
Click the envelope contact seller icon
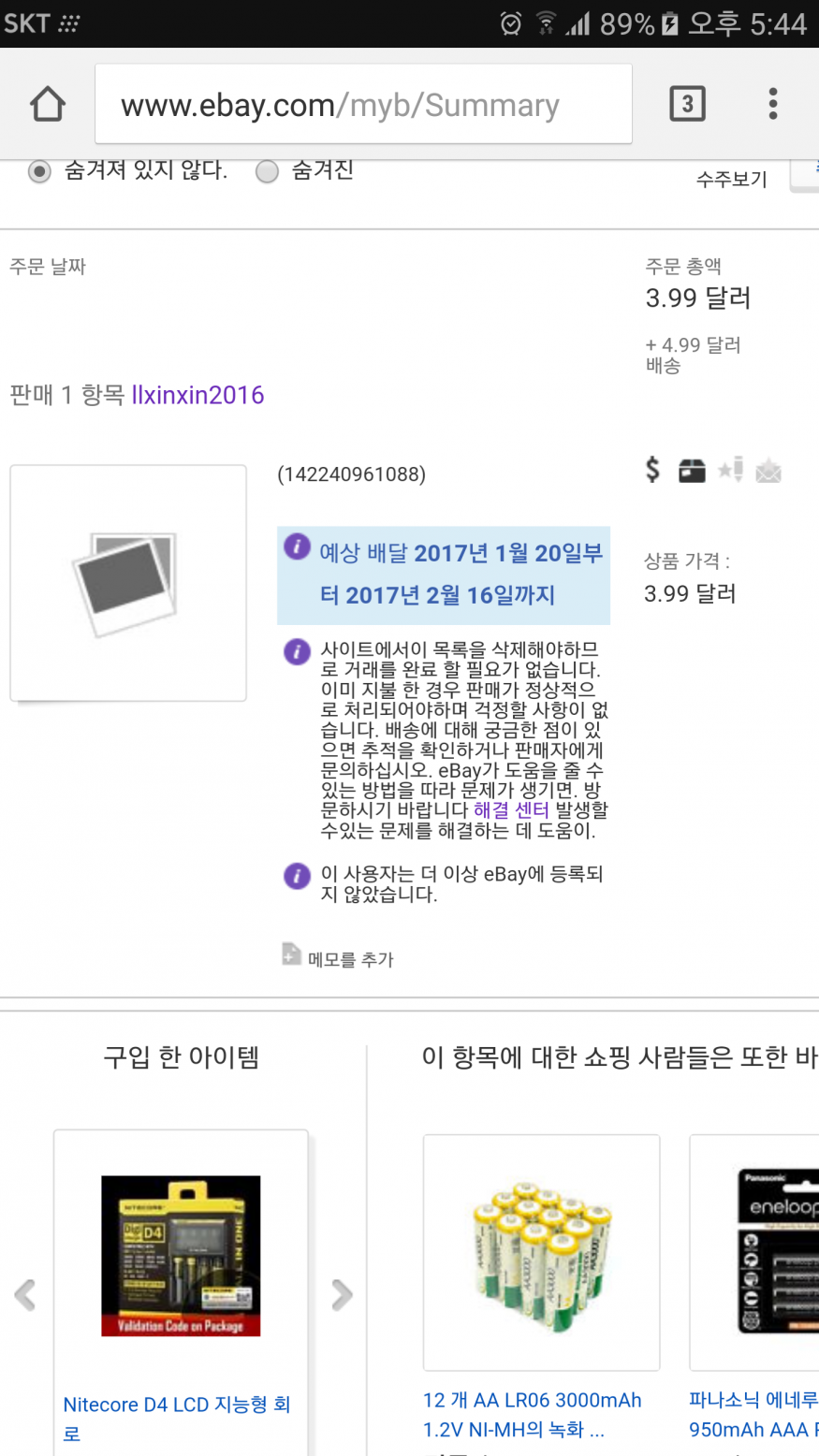768,471
